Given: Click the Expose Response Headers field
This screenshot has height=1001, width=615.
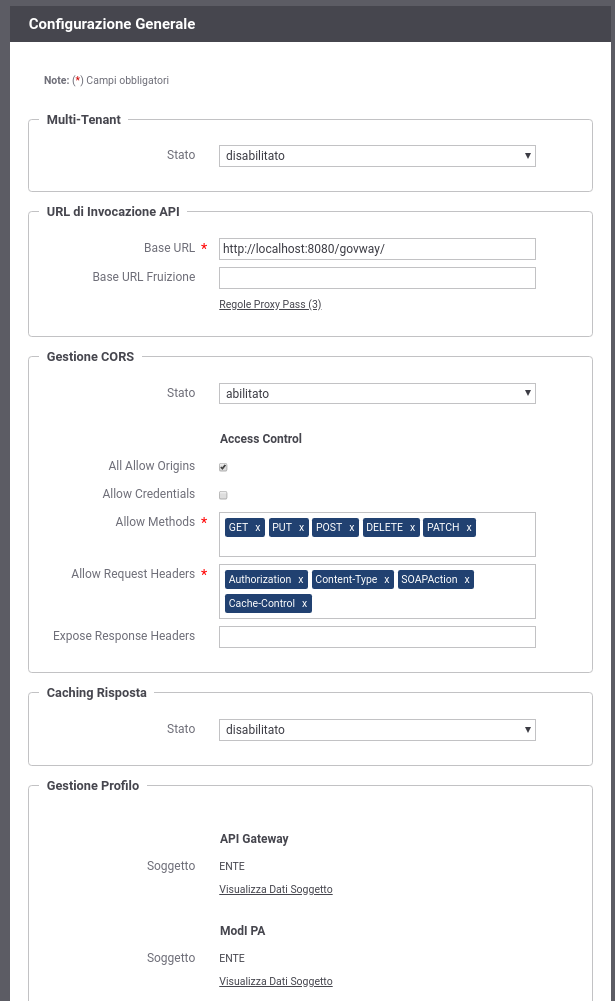Looking at the screenshot, I should [377, 636].
